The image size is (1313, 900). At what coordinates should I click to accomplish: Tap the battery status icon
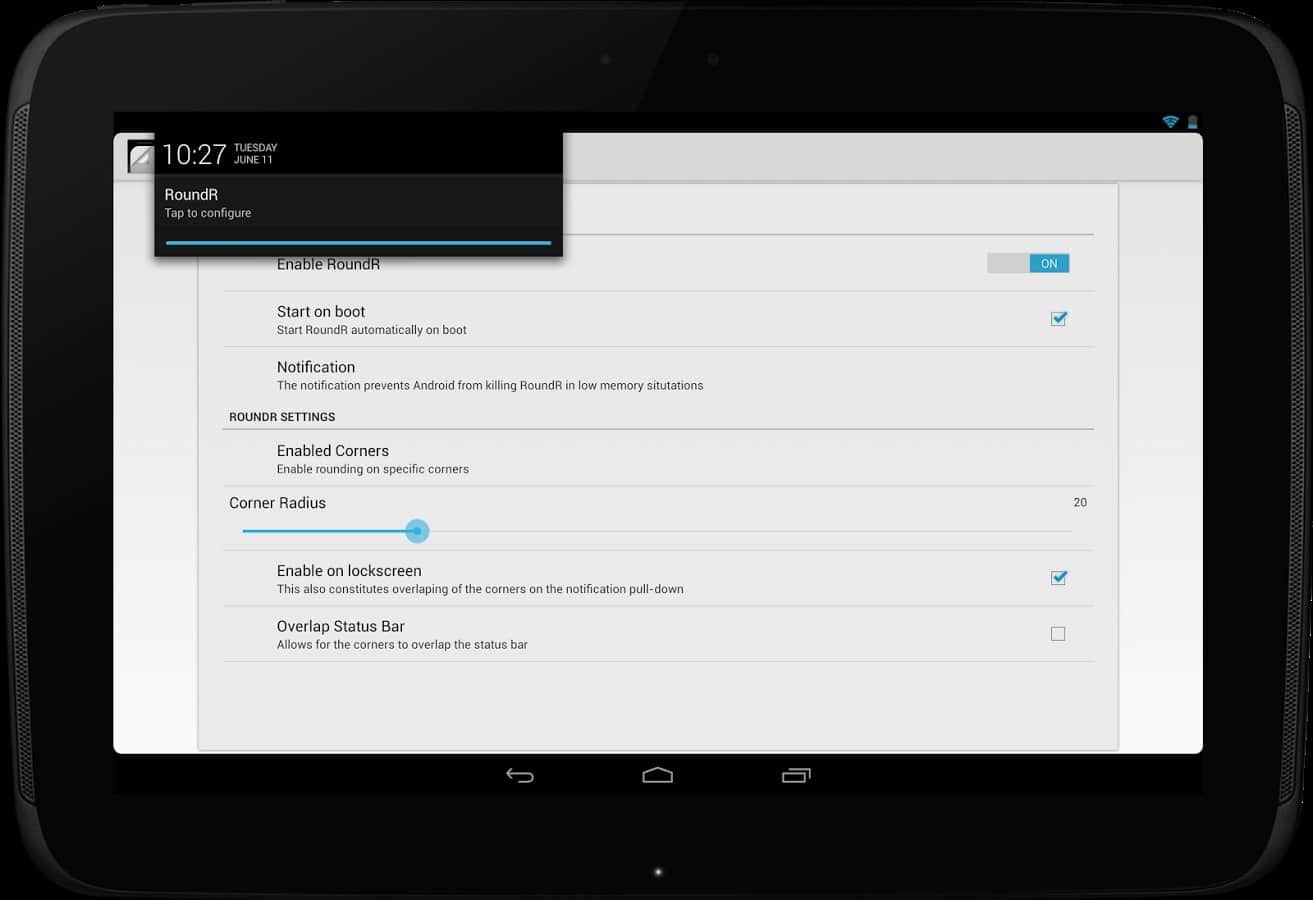(1192, 122)
